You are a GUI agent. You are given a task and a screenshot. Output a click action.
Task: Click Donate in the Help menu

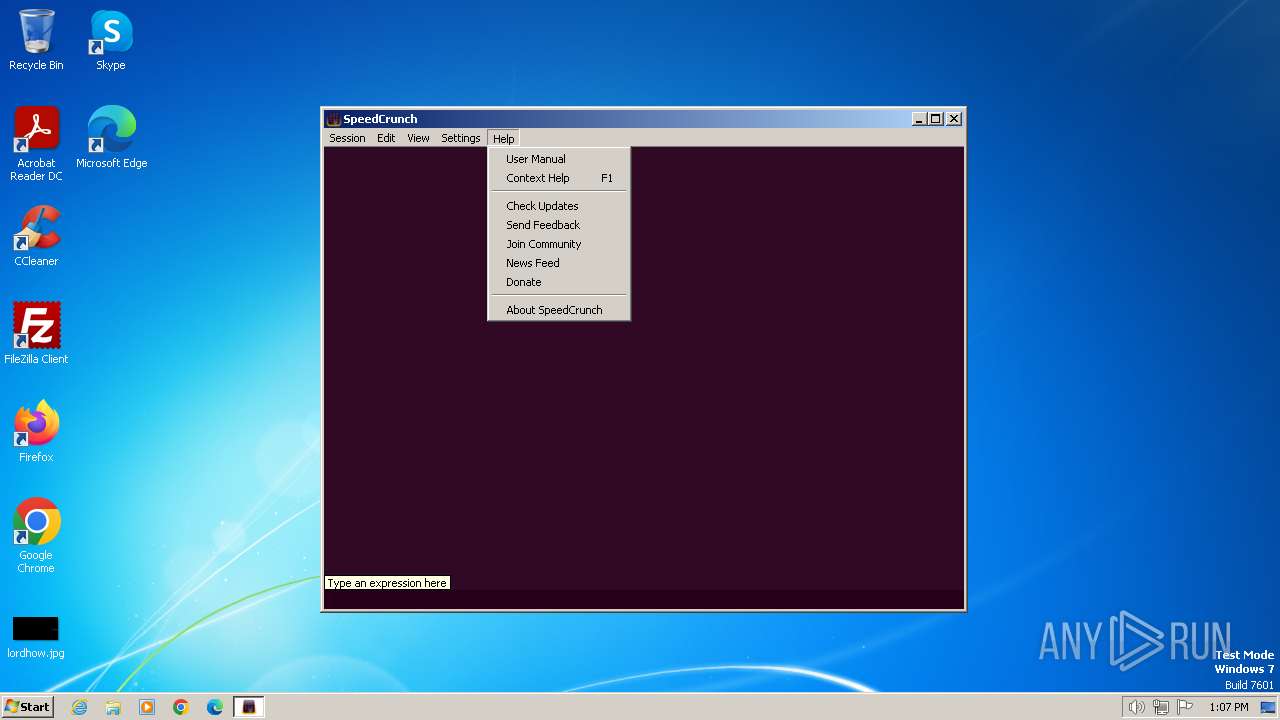coord(559,282)
